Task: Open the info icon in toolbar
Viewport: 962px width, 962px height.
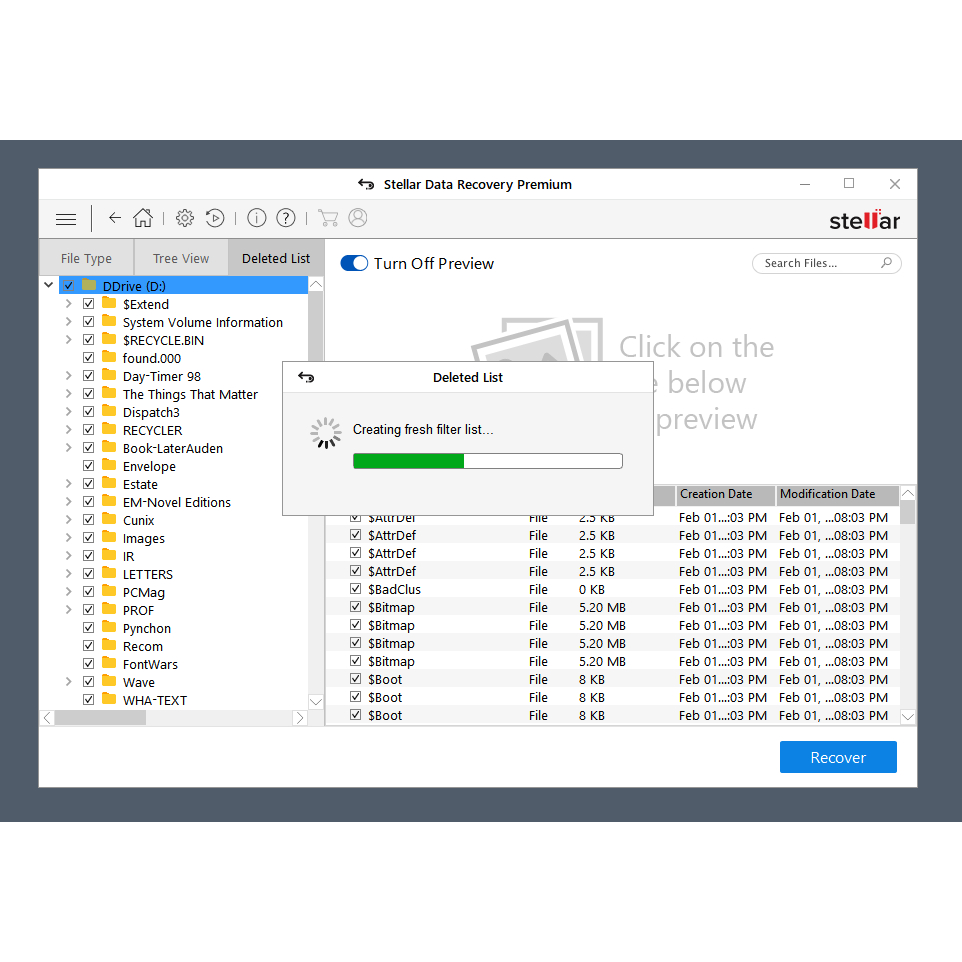Action: pos(257,218)
